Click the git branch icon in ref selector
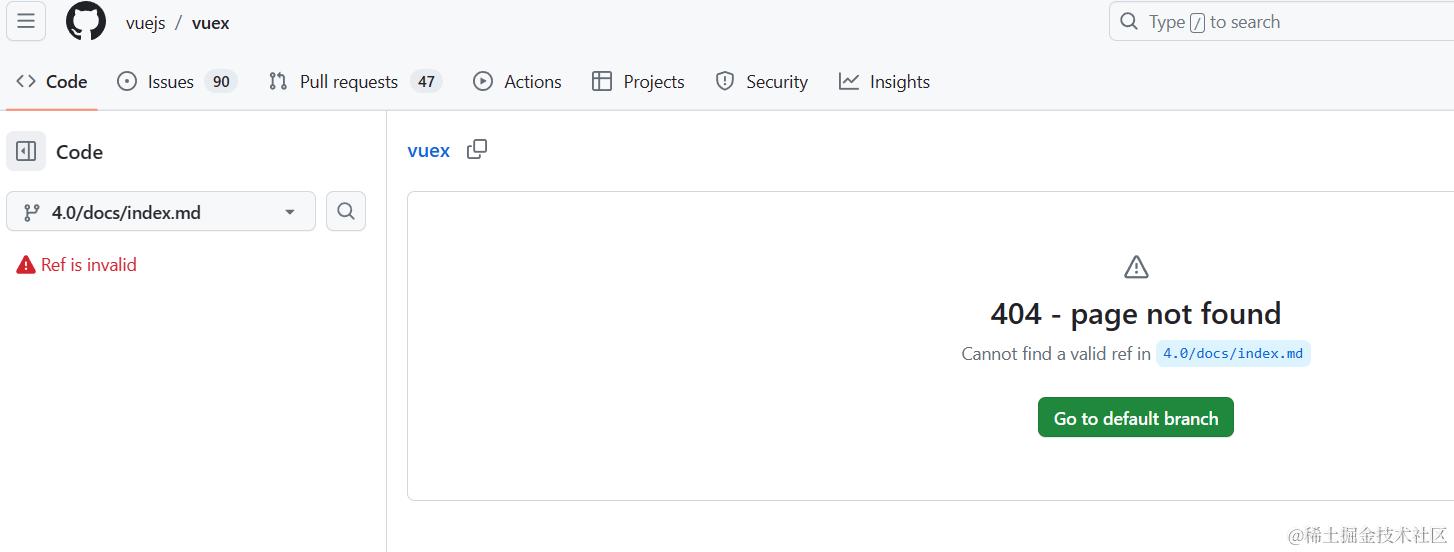The height and width of the screenshot is (552, 1454). pyautogui.click(x=32, y=212)
